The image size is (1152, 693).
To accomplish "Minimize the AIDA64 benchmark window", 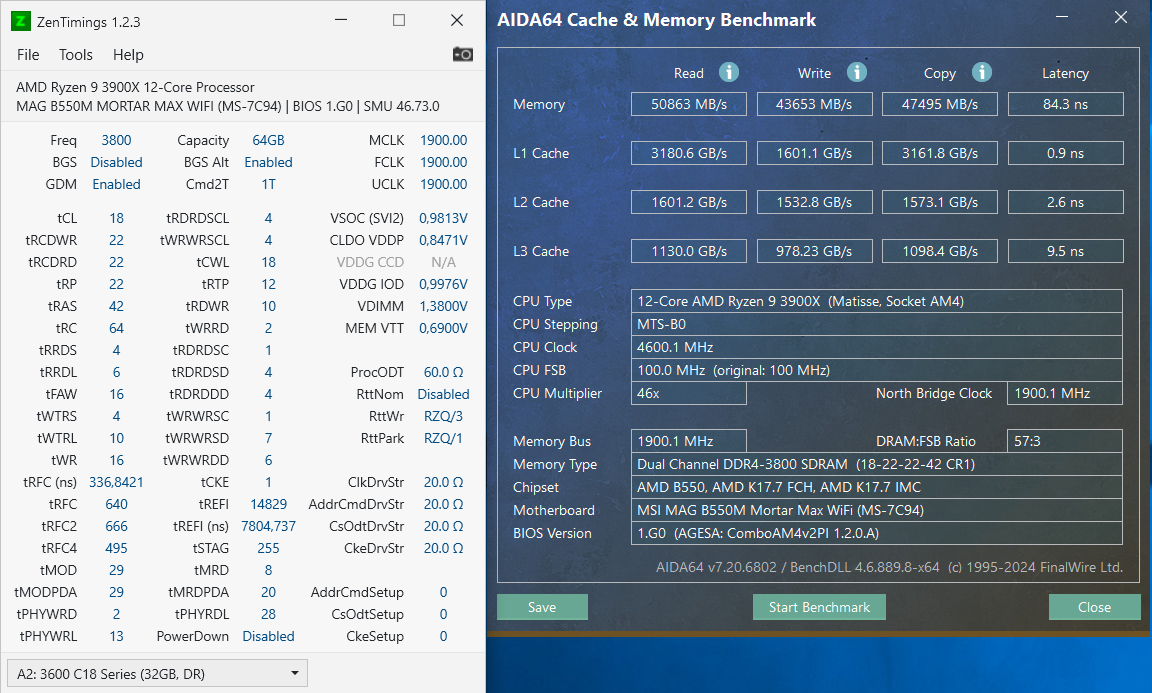I will [x=1062, y=17].
